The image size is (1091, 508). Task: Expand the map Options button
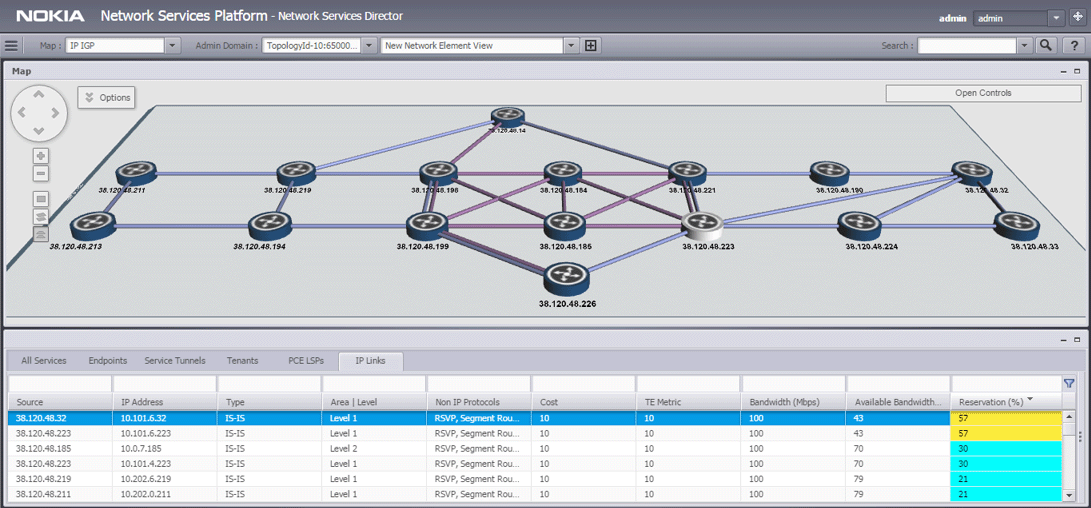(x=107, y=97)
